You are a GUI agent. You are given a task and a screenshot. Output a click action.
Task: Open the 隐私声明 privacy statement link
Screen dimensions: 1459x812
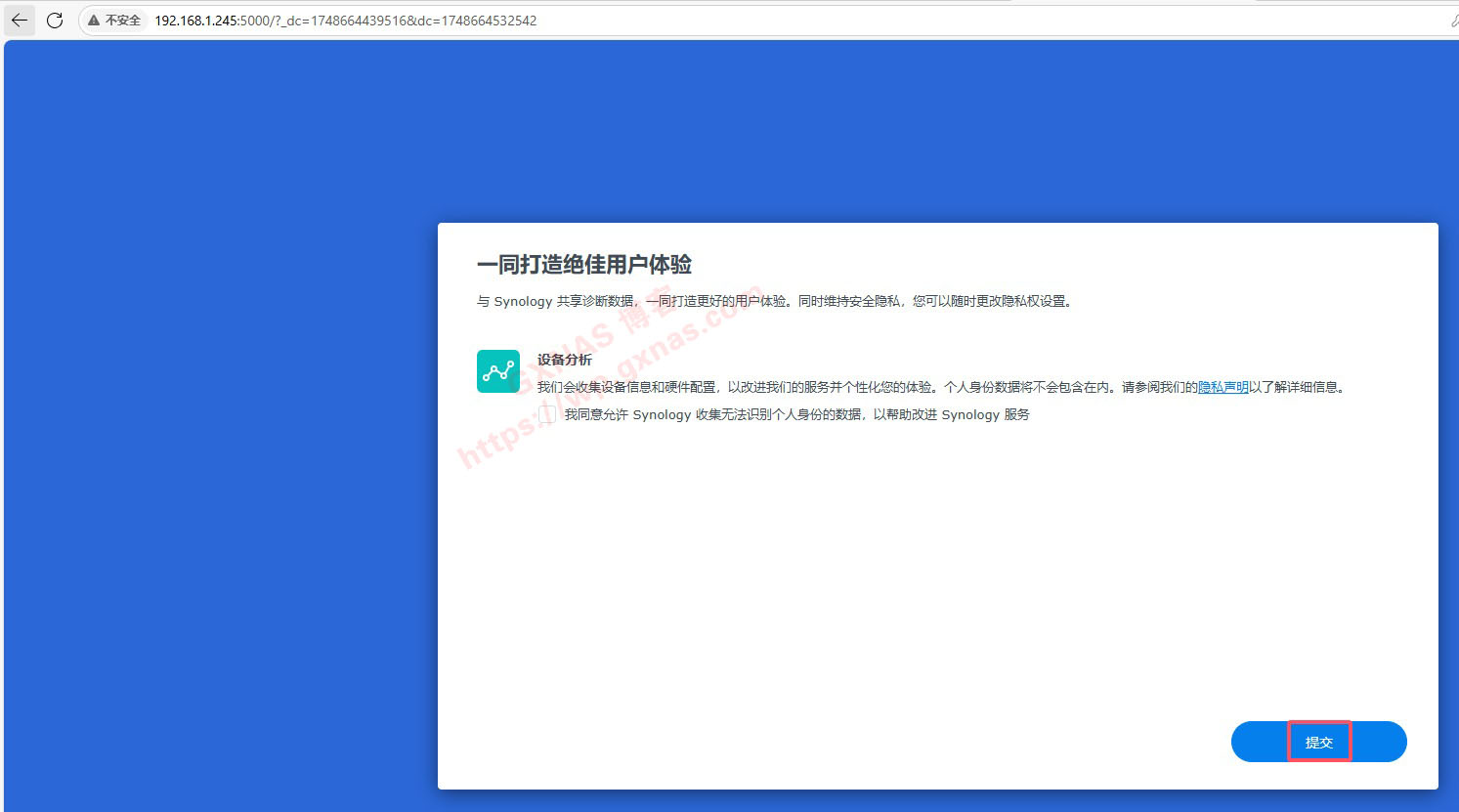point(1223,387)
